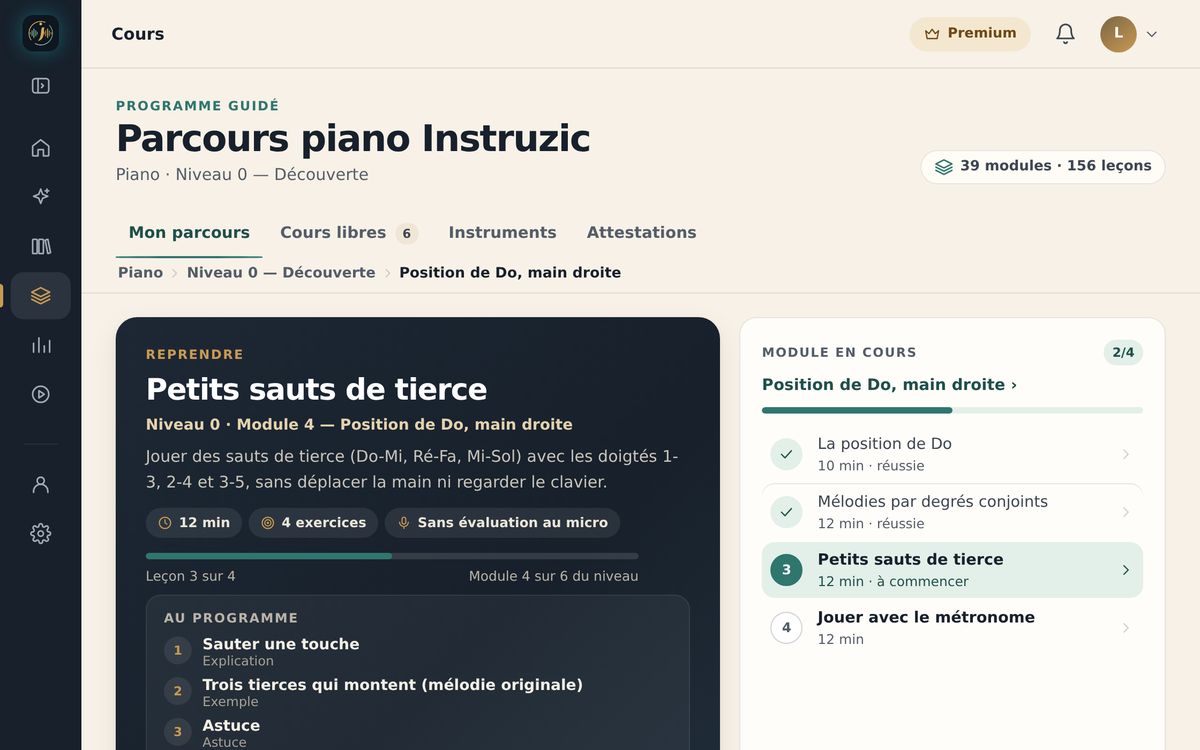Expand chevron on Jouer avec le métronome row
Viewport: 1200px width, 750px height.
1125,628
